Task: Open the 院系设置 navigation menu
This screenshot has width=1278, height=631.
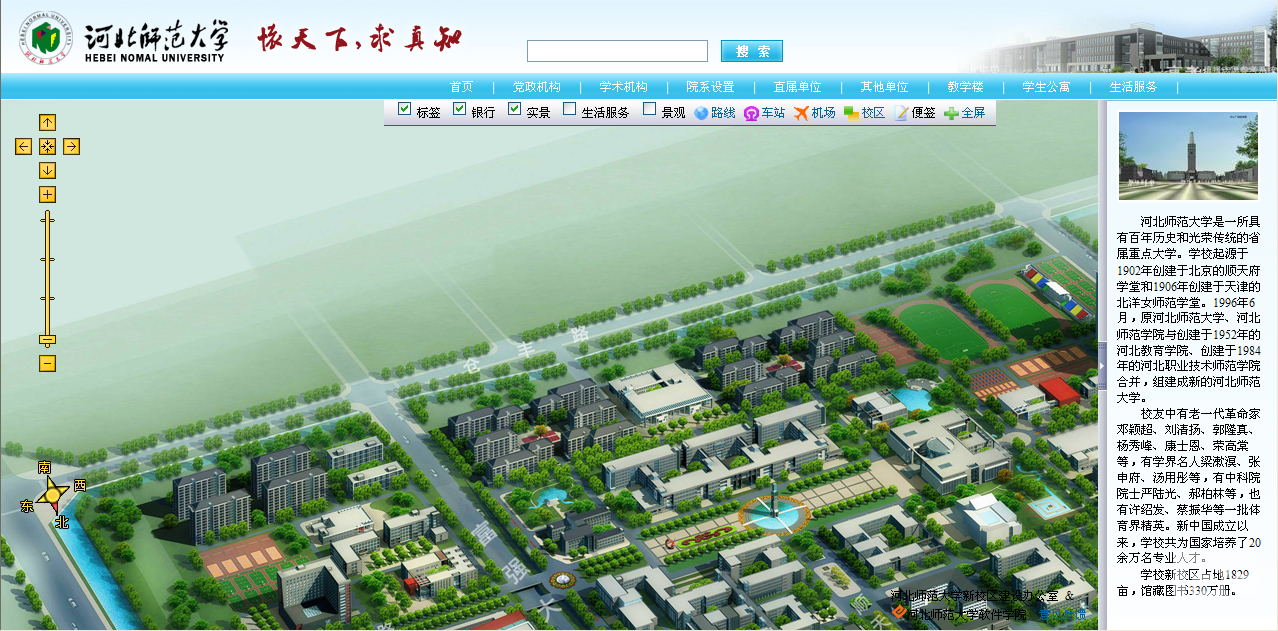Action: click(710, 87)
